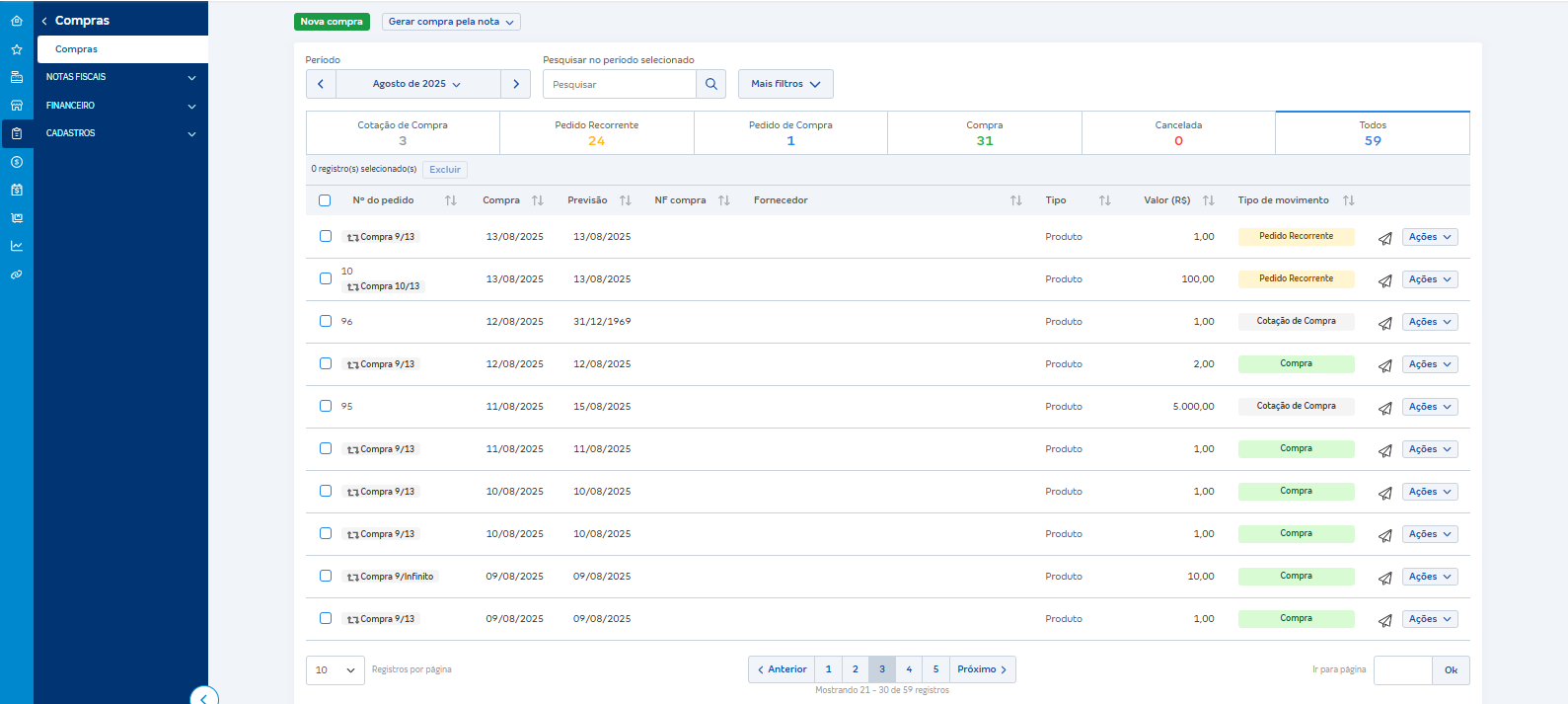This screenshot has width=1568, height=704.
Task: Open the store icon in sidebar
Action: tap(17, 106)
